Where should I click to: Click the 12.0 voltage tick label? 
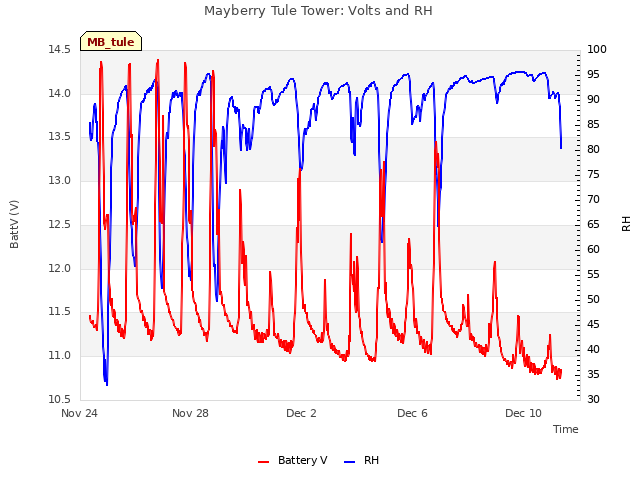[60, 269]
